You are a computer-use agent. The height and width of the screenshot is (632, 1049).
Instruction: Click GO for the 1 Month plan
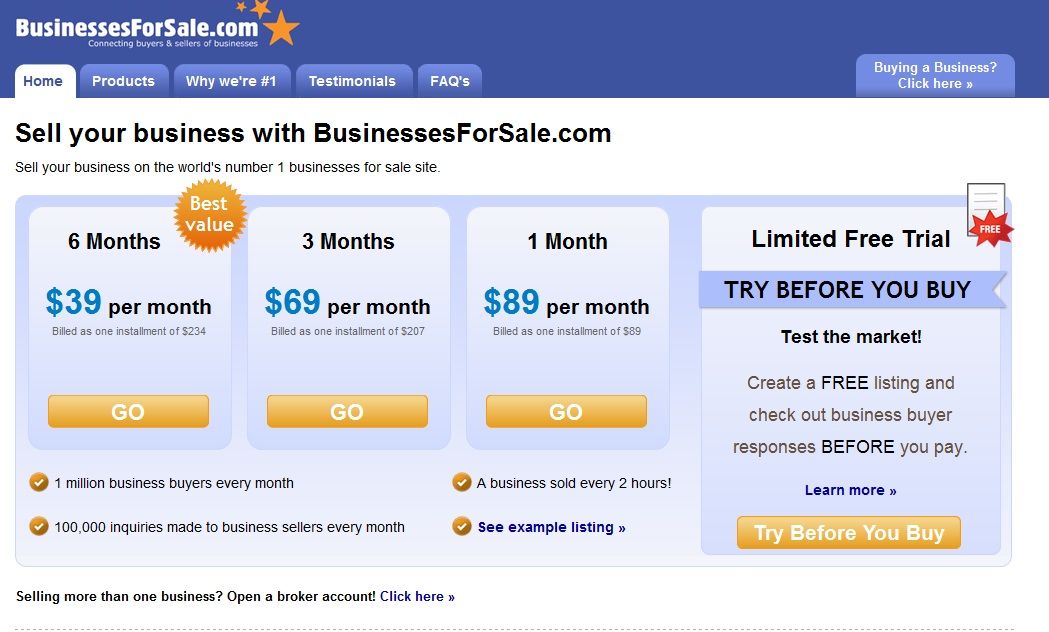click(566, 411)
